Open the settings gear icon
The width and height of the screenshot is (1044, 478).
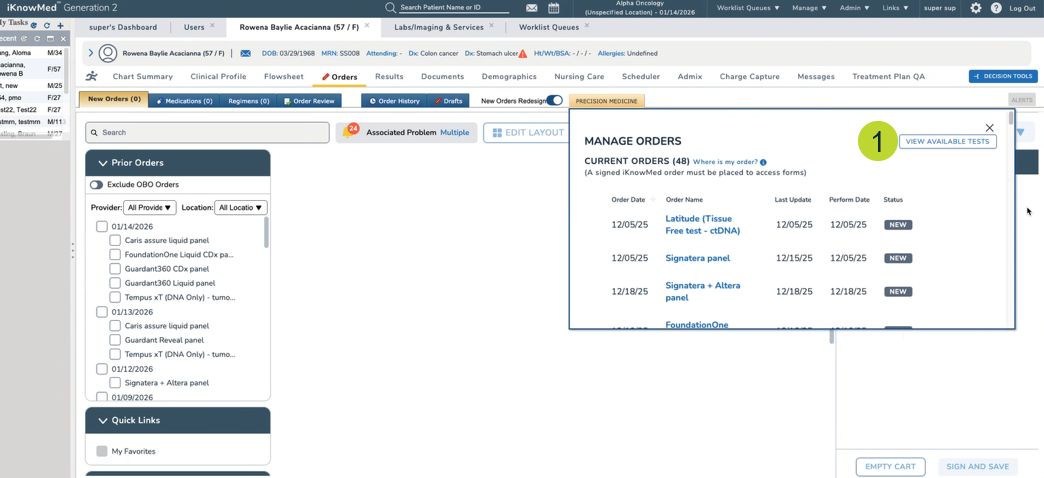point(976,8)
